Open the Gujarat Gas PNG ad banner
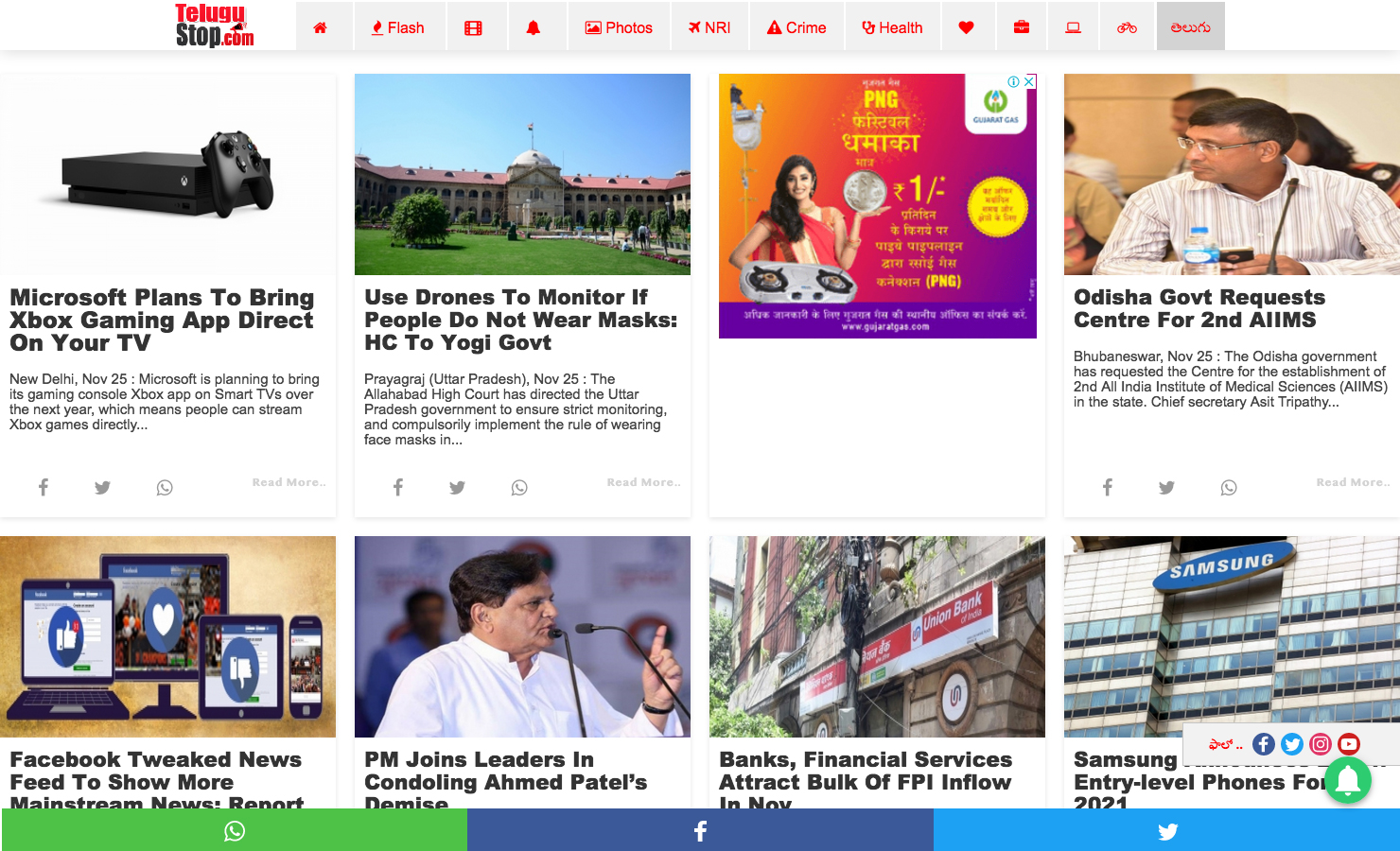Image resolution: width=1400 pixels, height=851 pixels. click(878, 206)
